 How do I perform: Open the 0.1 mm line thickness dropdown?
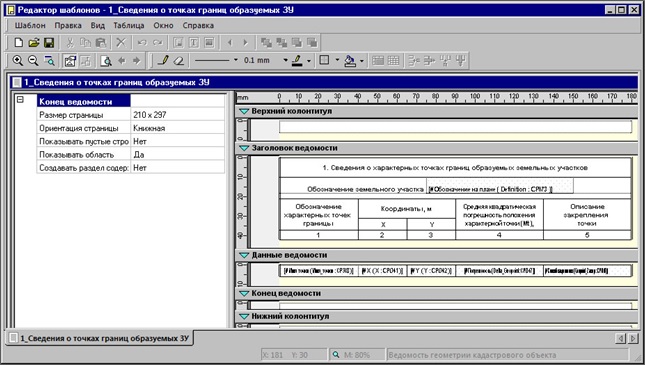285,60
